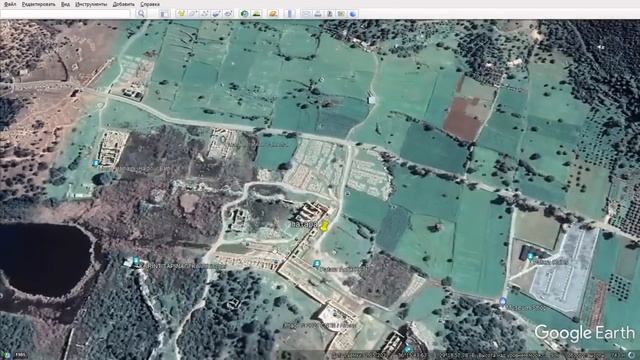Image resolution: width=640 pixels, height=360 pixels.
Task: Toggle sunlight across the landscape icon
Action: (x=257, y=14)
